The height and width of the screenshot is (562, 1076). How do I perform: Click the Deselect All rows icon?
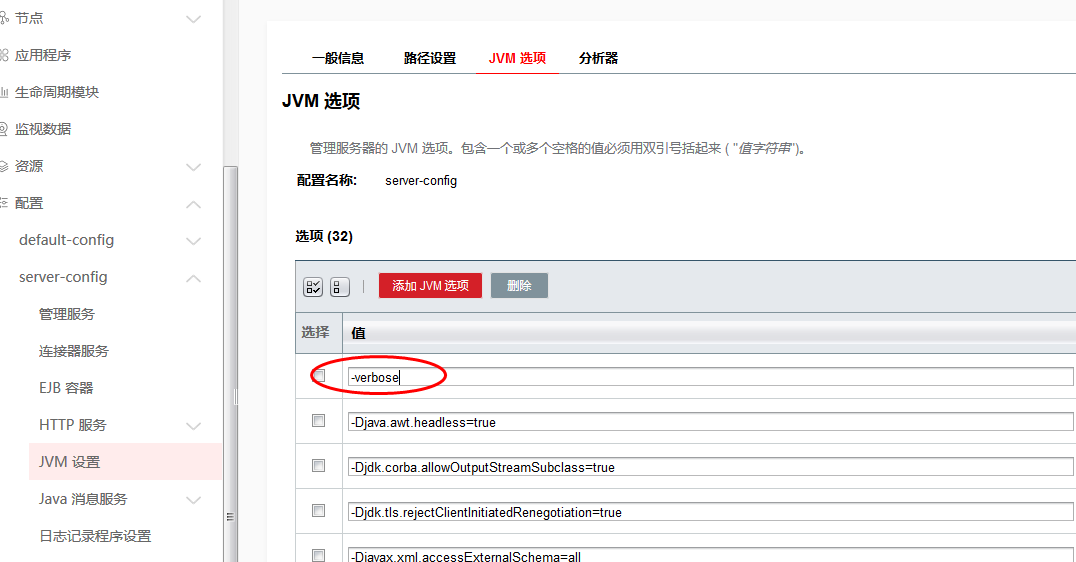340,287
